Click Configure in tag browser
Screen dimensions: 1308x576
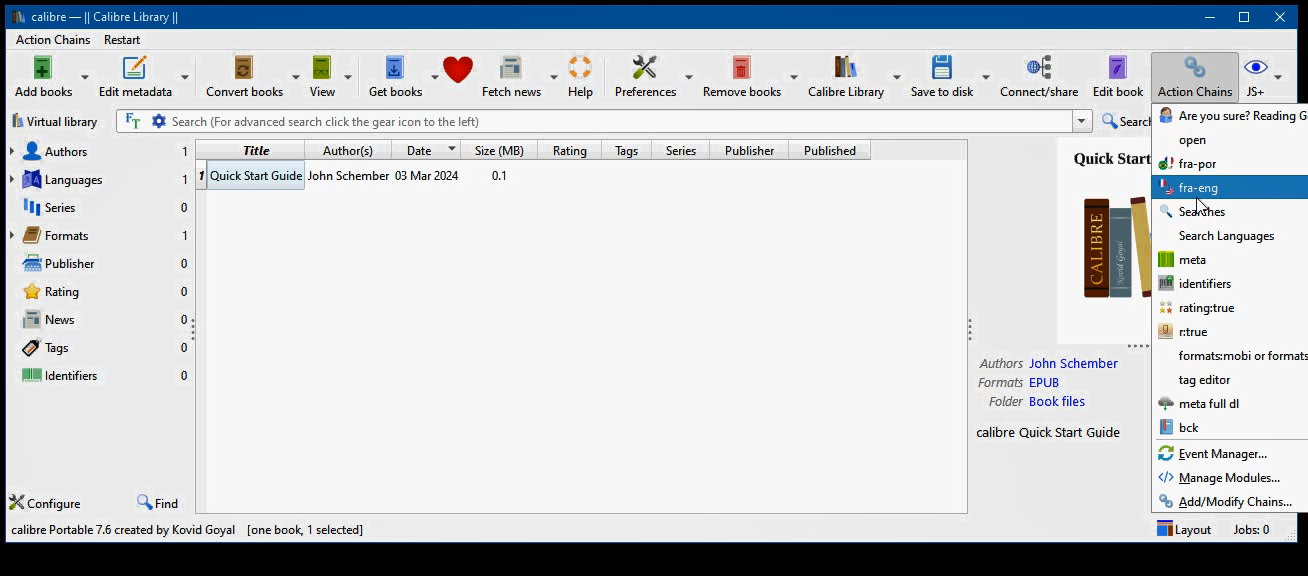coord(45,503)
